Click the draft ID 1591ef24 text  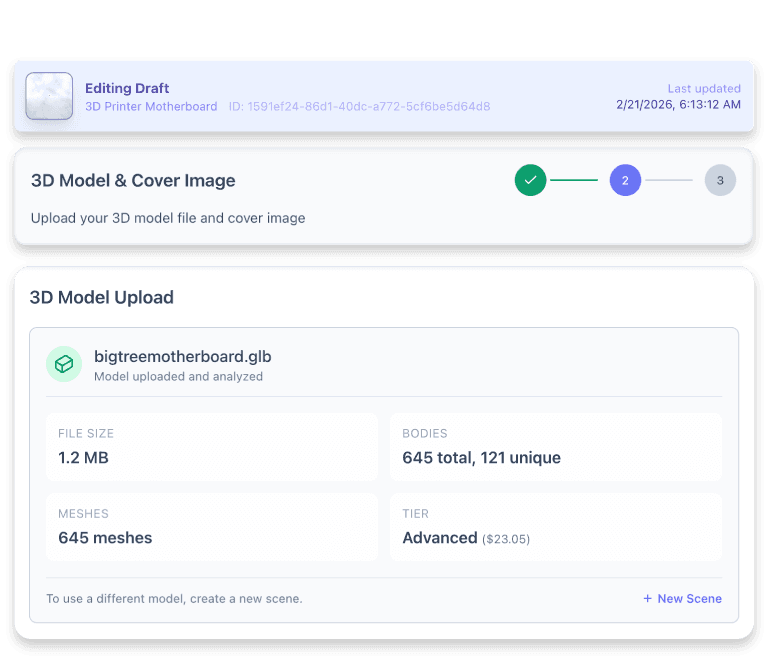(360, 106)
